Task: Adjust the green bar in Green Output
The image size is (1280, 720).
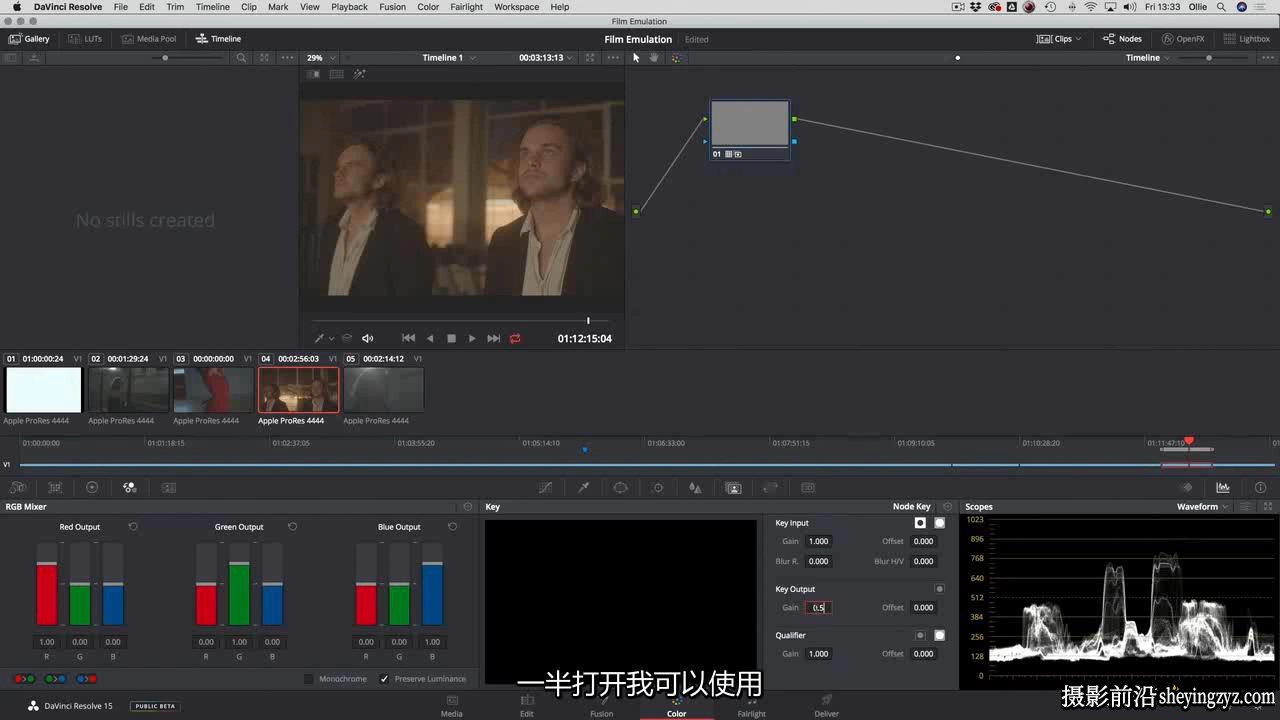Action: (x=239, y=595)
